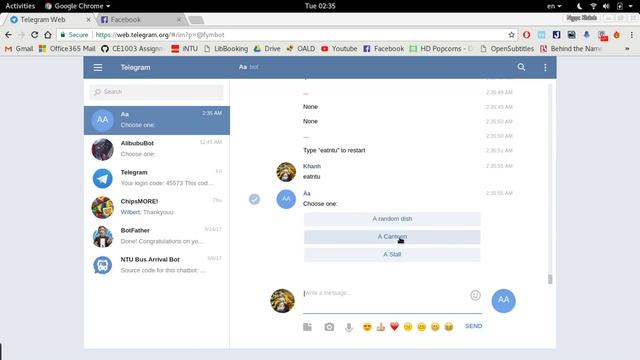Open the Drive bookmark
The width and height of the screenshot is (640, 360).
click(267, 49)
